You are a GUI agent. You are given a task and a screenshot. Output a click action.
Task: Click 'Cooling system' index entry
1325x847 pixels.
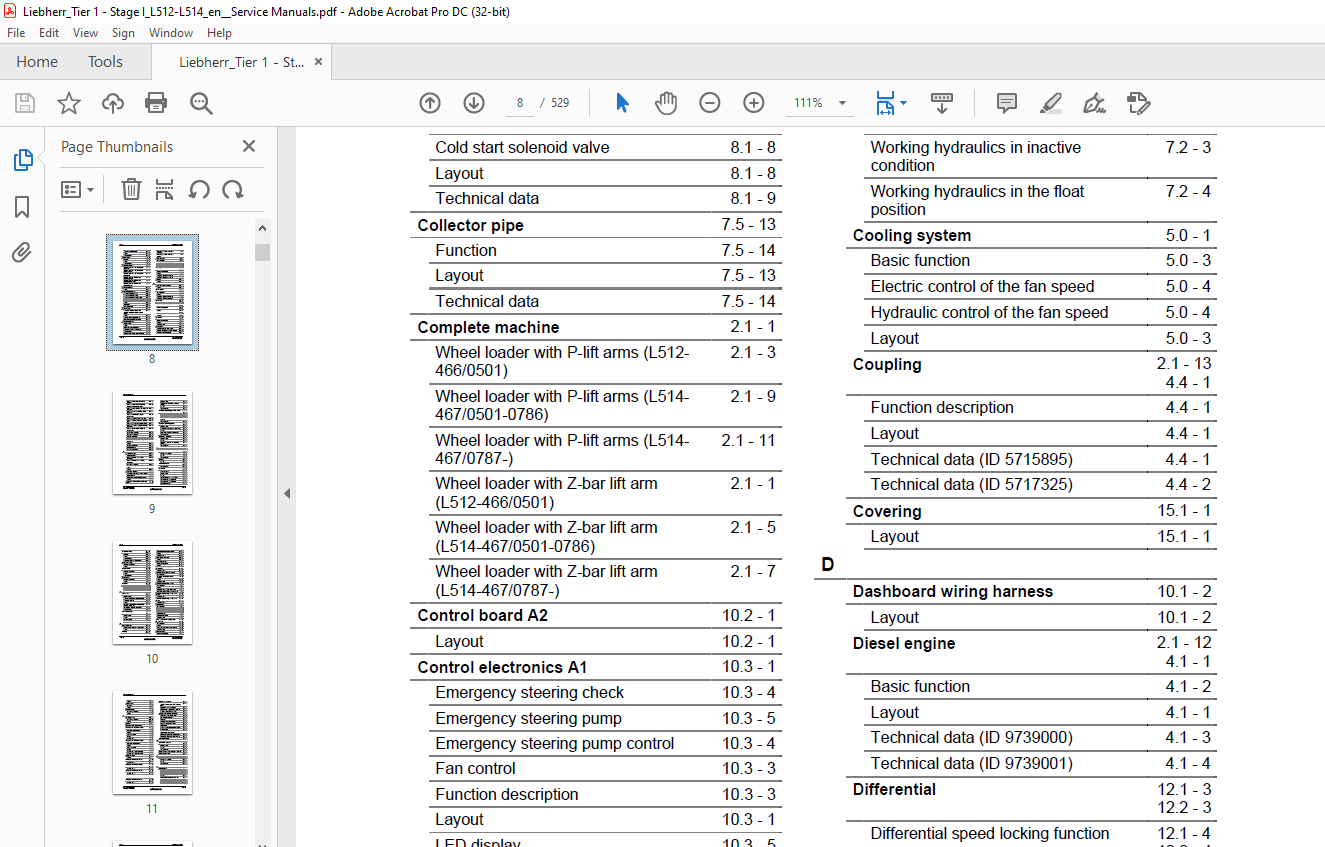[911, 235]
